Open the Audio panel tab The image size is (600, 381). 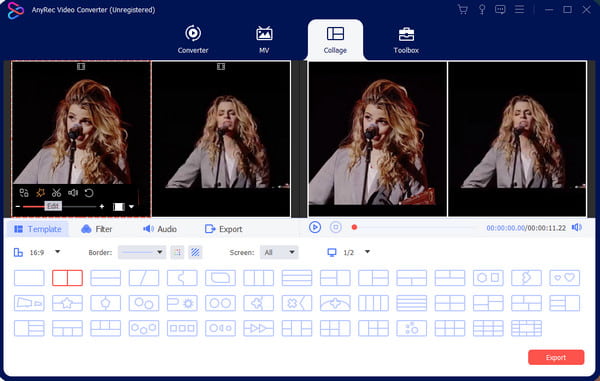coord(160,229)
